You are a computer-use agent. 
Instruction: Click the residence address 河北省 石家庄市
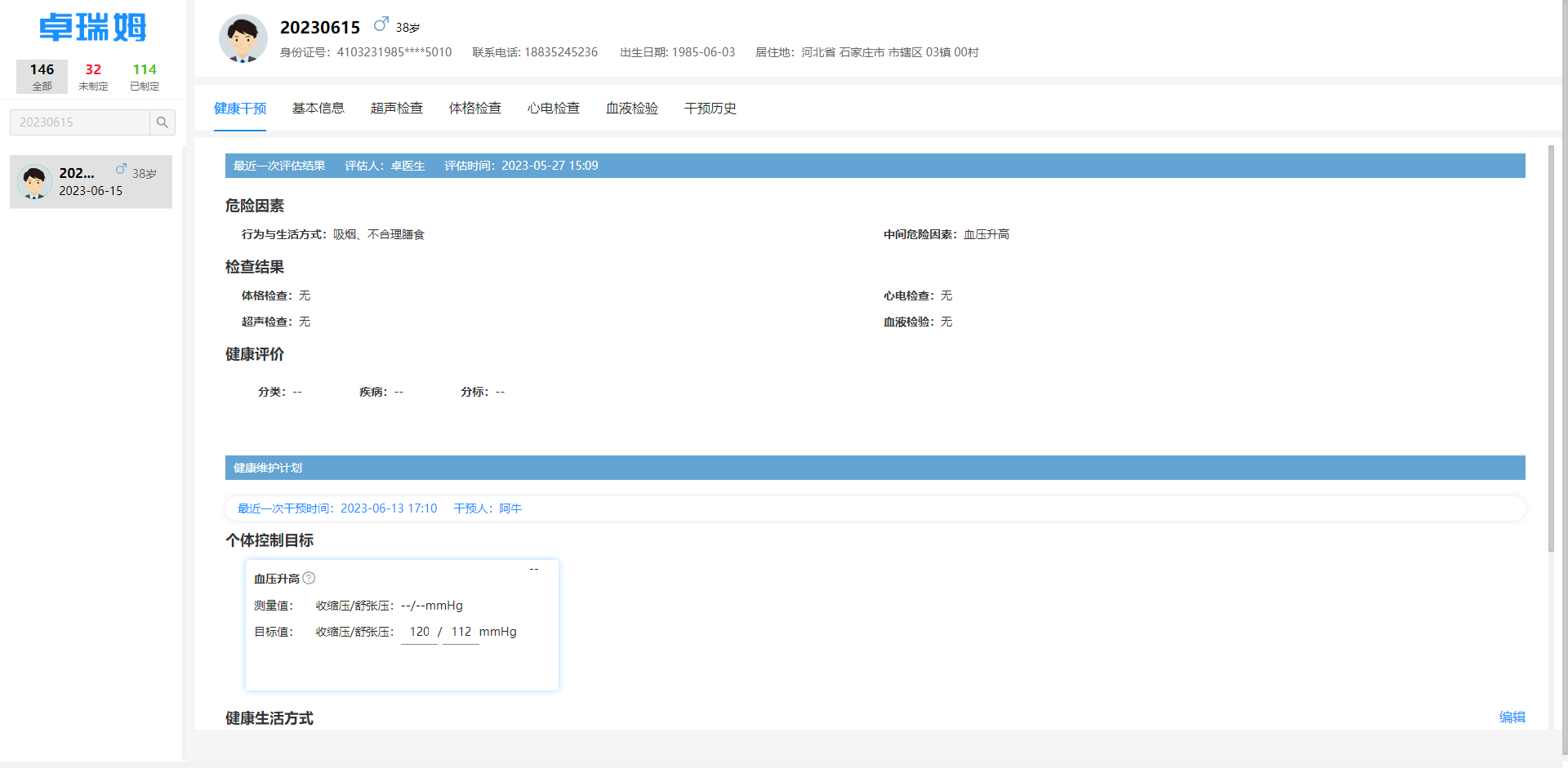tap(889, 52)
